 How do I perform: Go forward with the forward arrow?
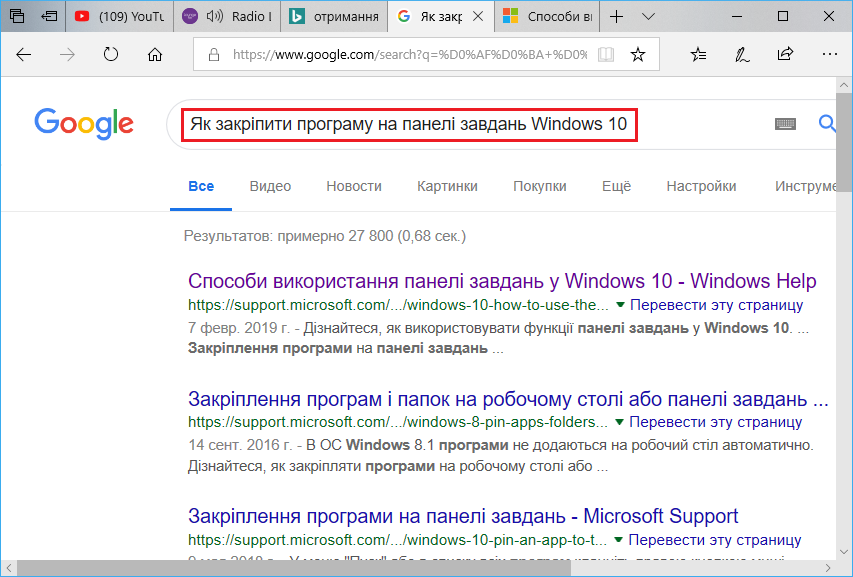67,54
